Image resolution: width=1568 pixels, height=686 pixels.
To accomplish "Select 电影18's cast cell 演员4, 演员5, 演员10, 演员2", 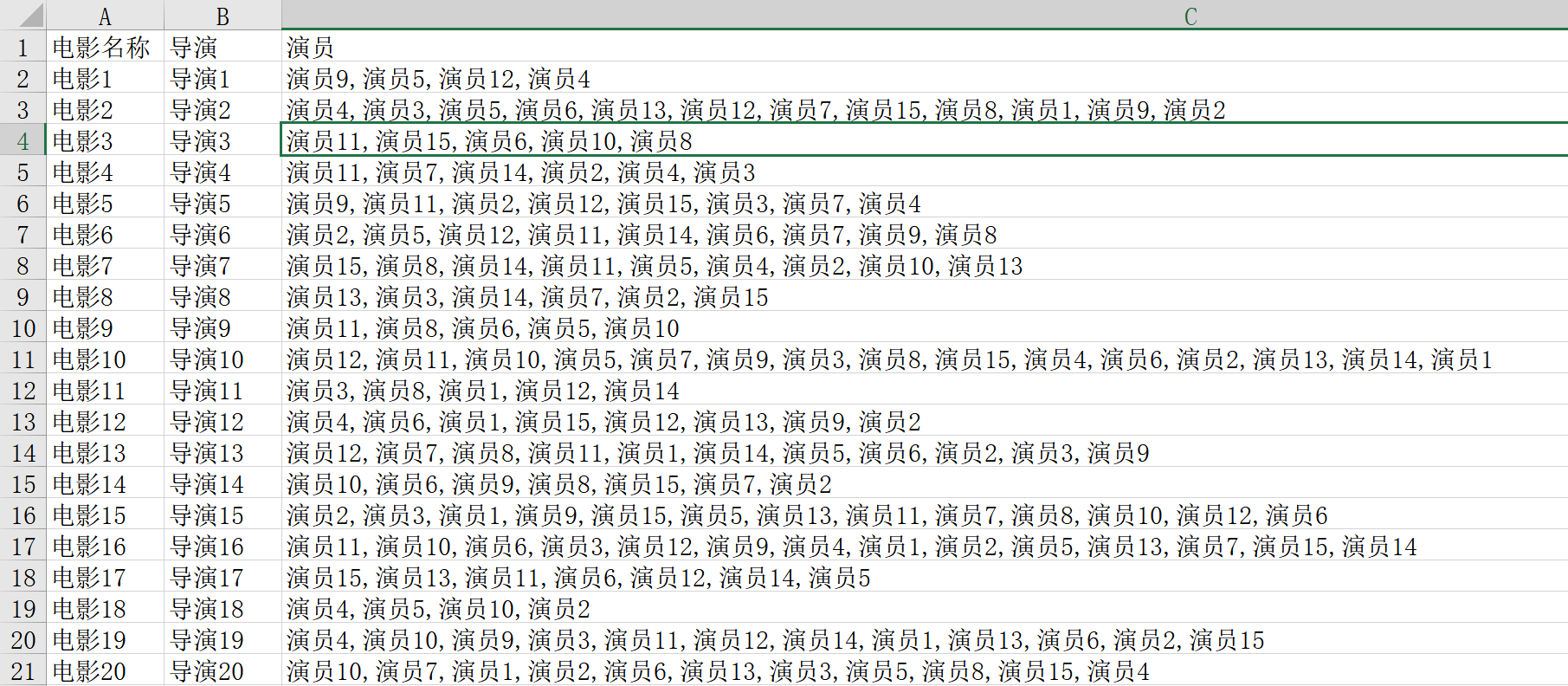I will (925, 608).
